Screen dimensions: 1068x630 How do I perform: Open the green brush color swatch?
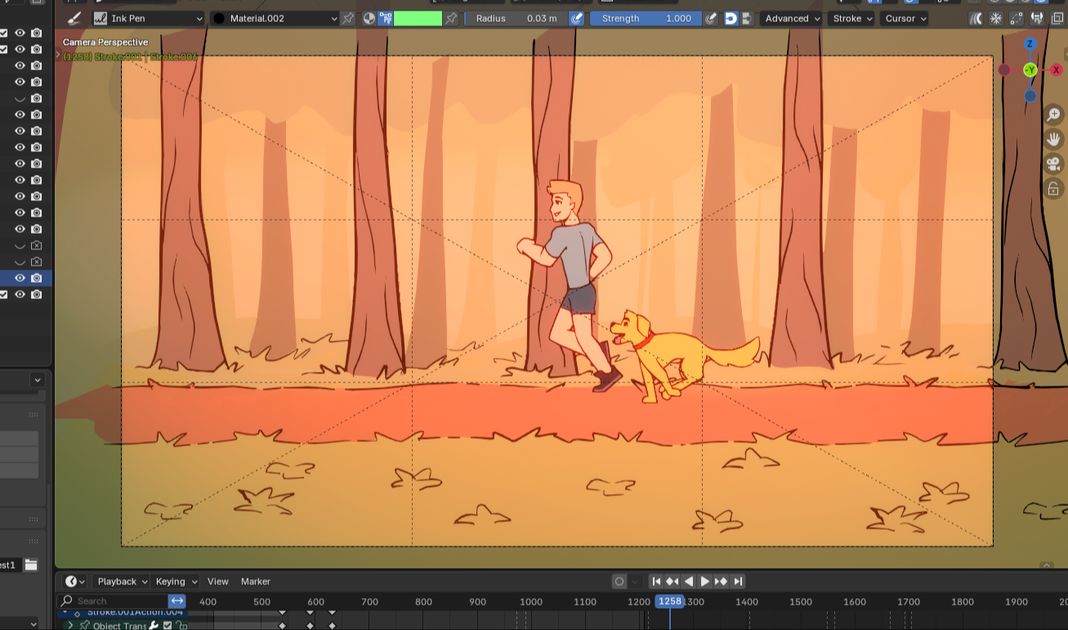pyautogui.click(x=418, y=18)
